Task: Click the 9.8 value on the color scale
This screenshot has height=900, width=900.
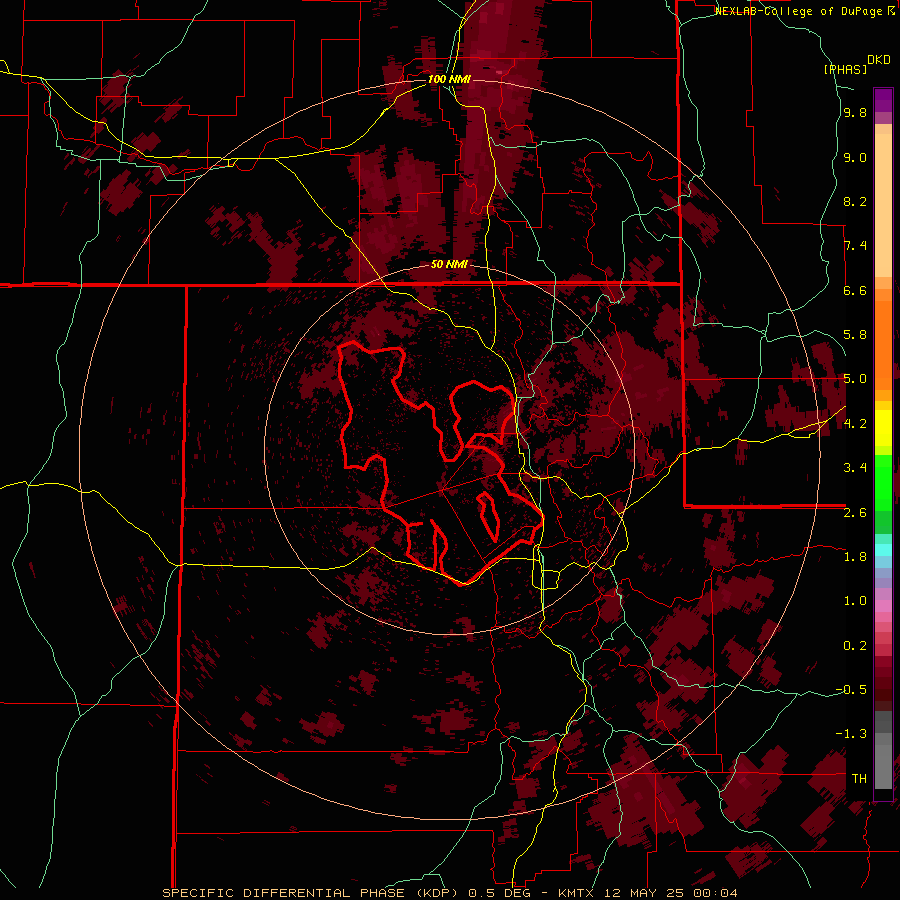Action: pos(855,112)
